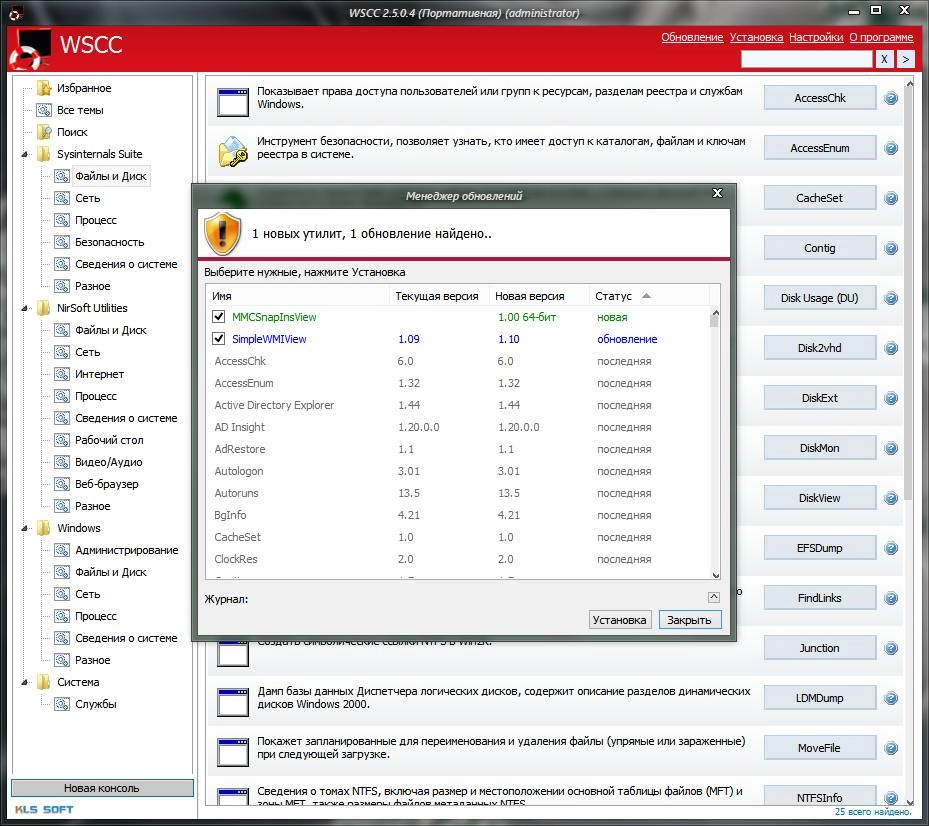The width and height of the screenshot is (929, 826).
Task: Open the Настройки menu link
Action: click(816, 37)
